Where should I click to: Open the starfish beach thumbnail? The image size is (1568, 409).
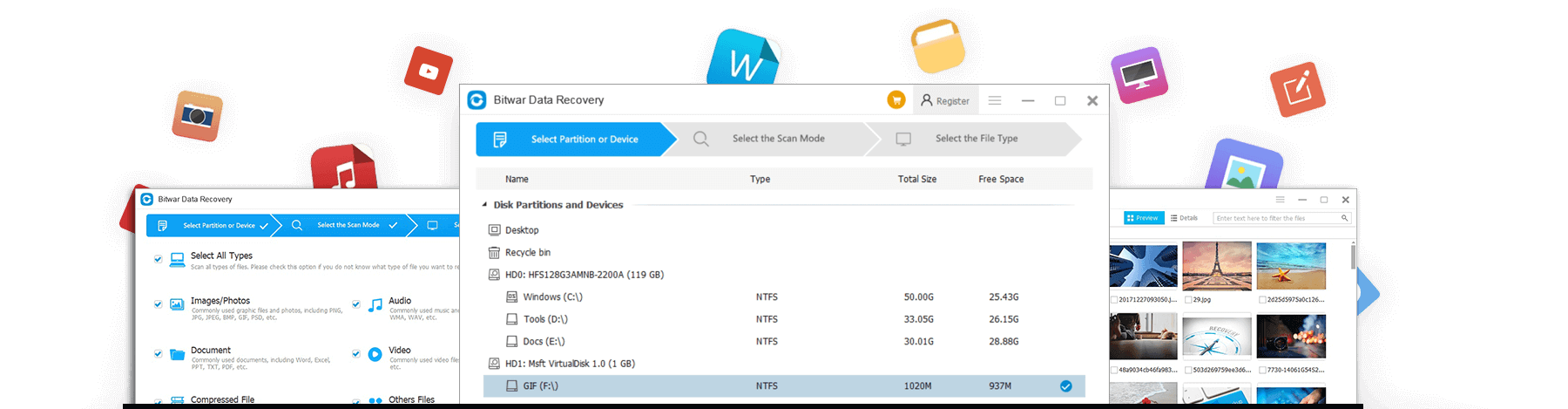tap(1291, 266)
